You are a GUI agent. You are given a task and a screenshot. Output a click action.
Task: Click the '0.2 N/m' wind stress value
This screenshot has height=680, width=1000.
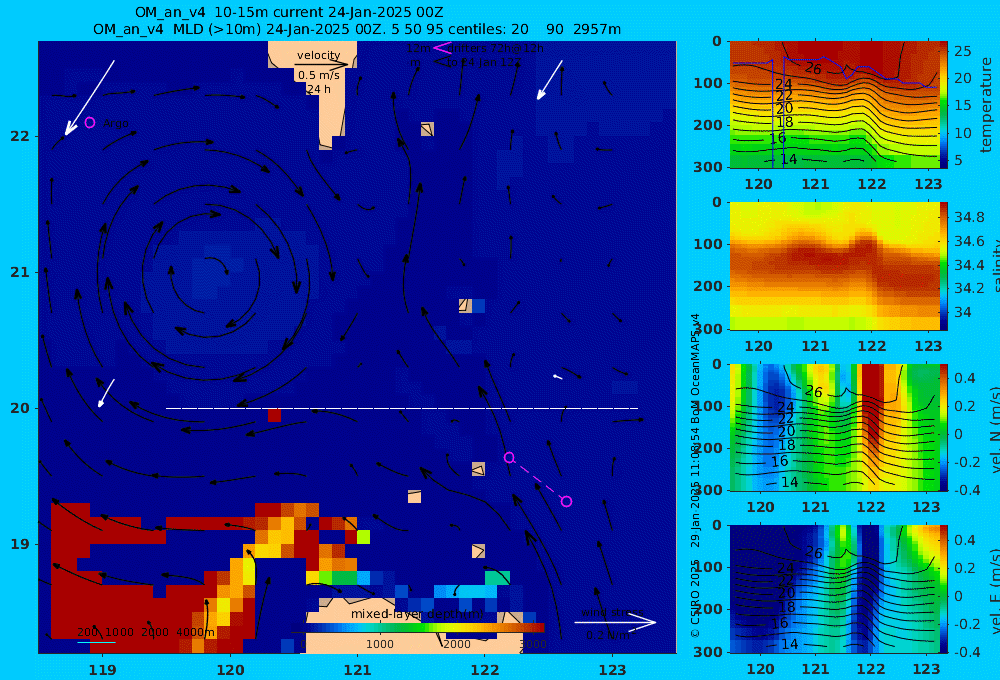coord(607,635)
